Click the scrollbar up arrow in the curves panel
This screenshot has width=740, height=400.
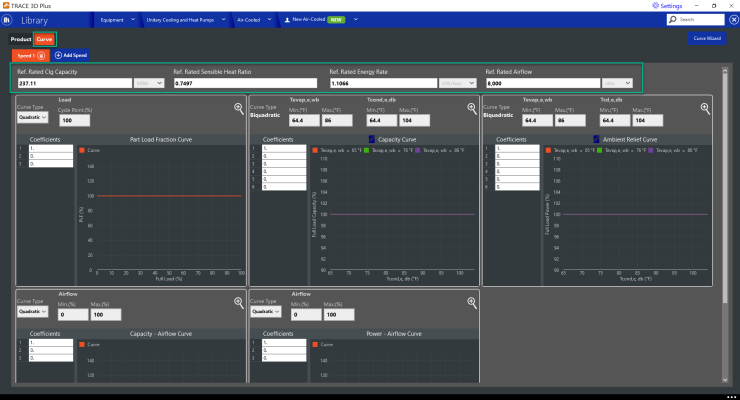725,71
